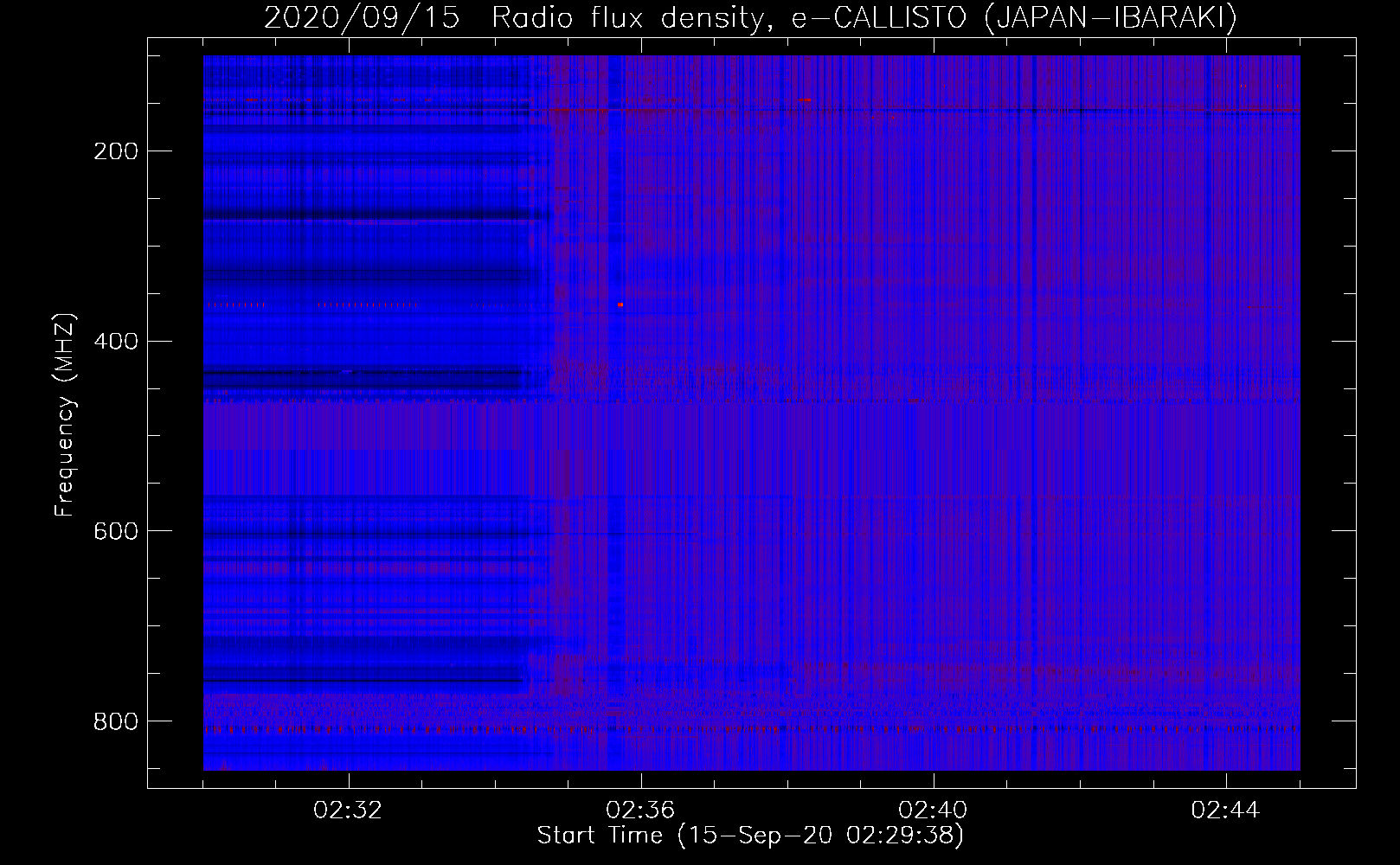Click the "Start Time (15-Sep-20 02:29:38)" x-axis label
The width and height of the screenshot is (1400, 865).
[x=750, y=836]
